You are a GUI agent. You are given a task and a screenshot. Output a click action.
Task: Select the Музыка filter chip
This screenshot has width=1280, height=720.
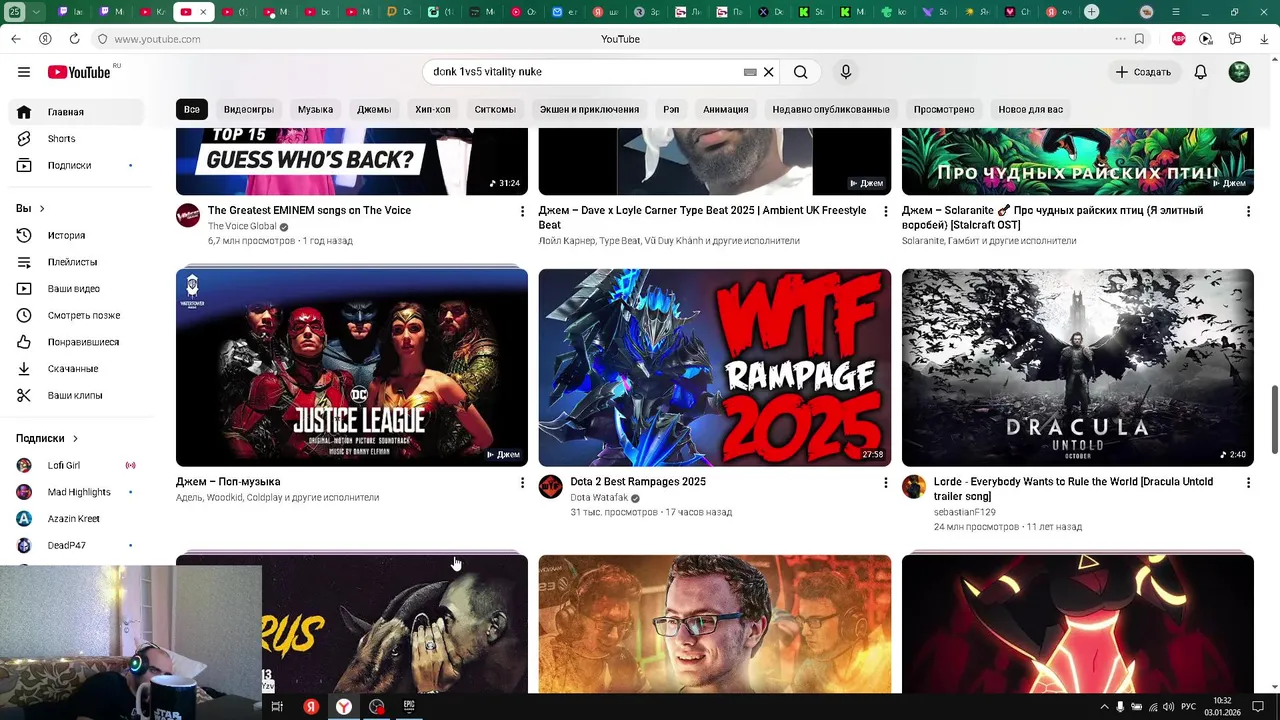click(x=315, y=109)
